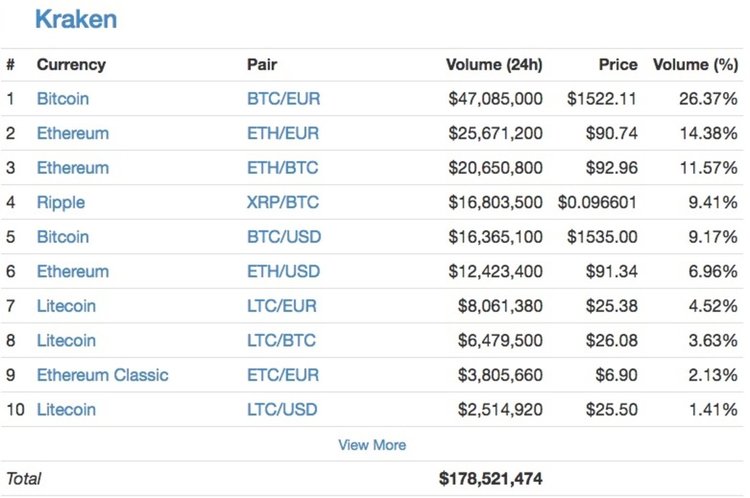Click the Ripple currency link
Image resolution: width=750 pixels, height=498 pixels.
click(x=61, y=202)
